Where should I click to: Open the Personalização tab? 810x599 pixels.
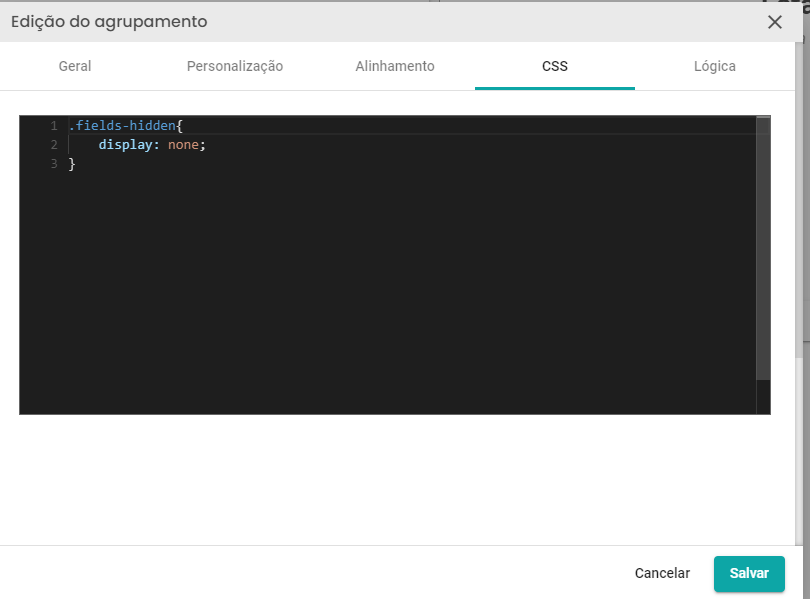(x=235, y=66)
